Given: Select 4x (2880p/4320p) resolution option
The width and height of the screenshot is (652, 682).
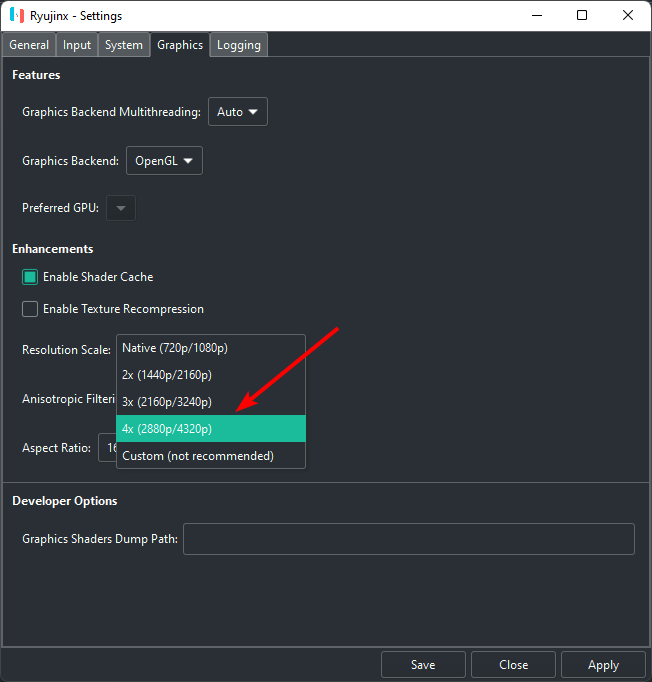Looking at the screenshot, I should 211,429.
